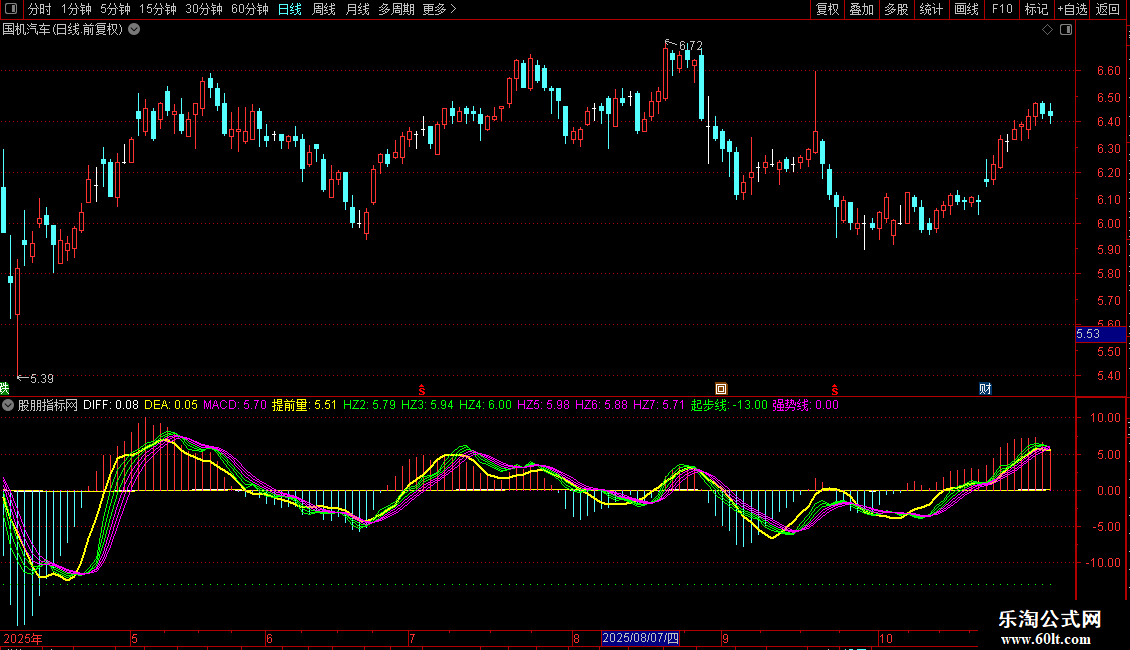Toggle the right side panel icon
The width and height of the screenshot is (1130, 650).
(x=1066, y=30)
